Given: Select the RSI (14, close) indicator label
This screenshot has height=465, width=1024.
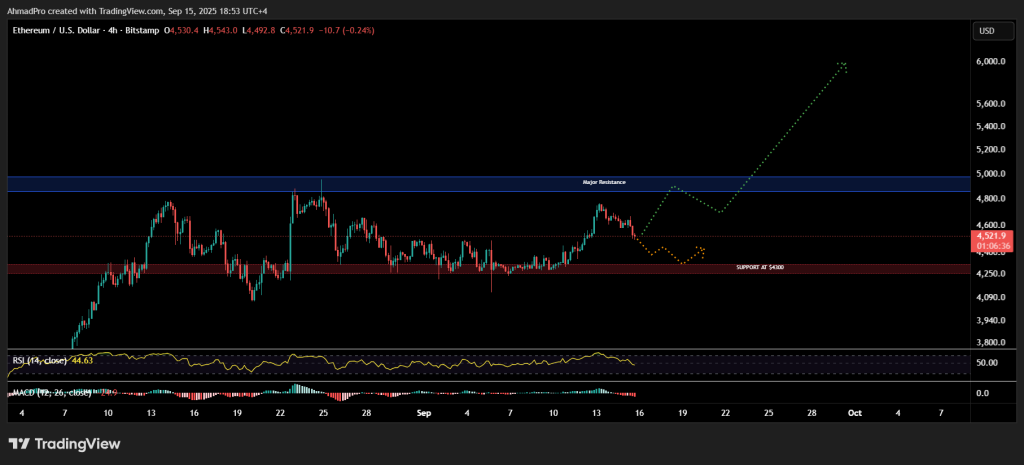Looking at the screenshot, I should [x=39, y=359].
